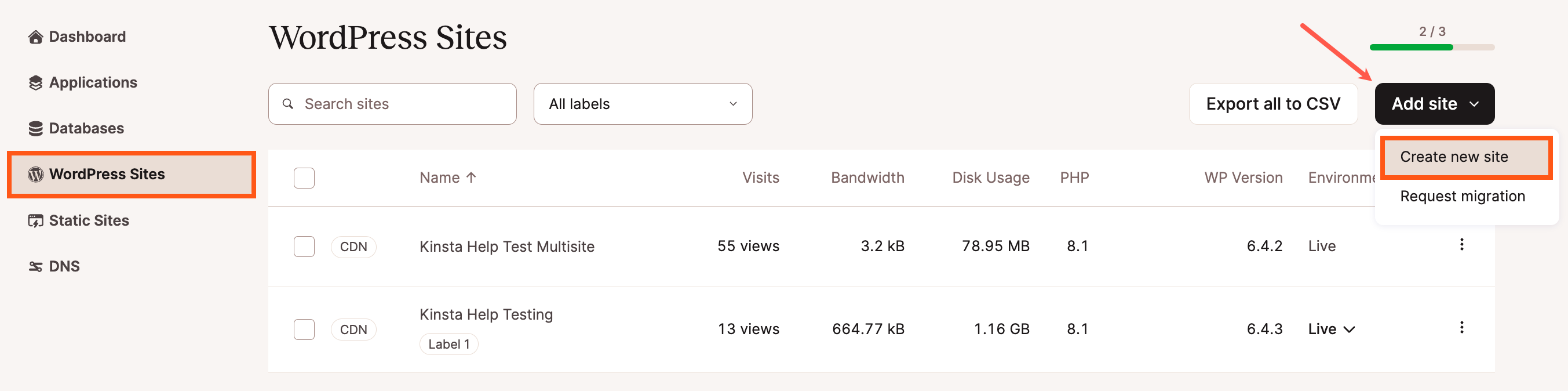The height and width of the screenshot is (391, 1568).
Task: Click the Static Sites icon
Action: 35,220
